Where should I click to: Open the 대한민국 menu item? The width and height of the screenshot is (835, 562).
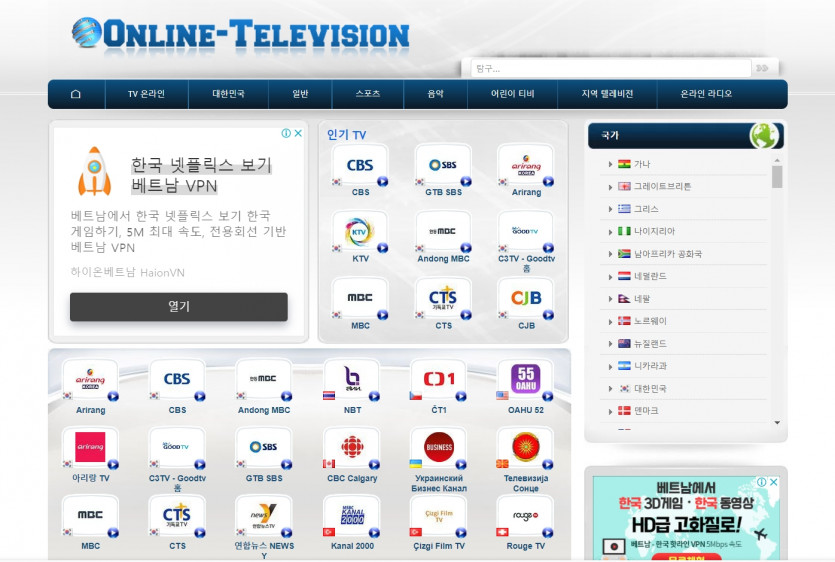tap(228, 94)
